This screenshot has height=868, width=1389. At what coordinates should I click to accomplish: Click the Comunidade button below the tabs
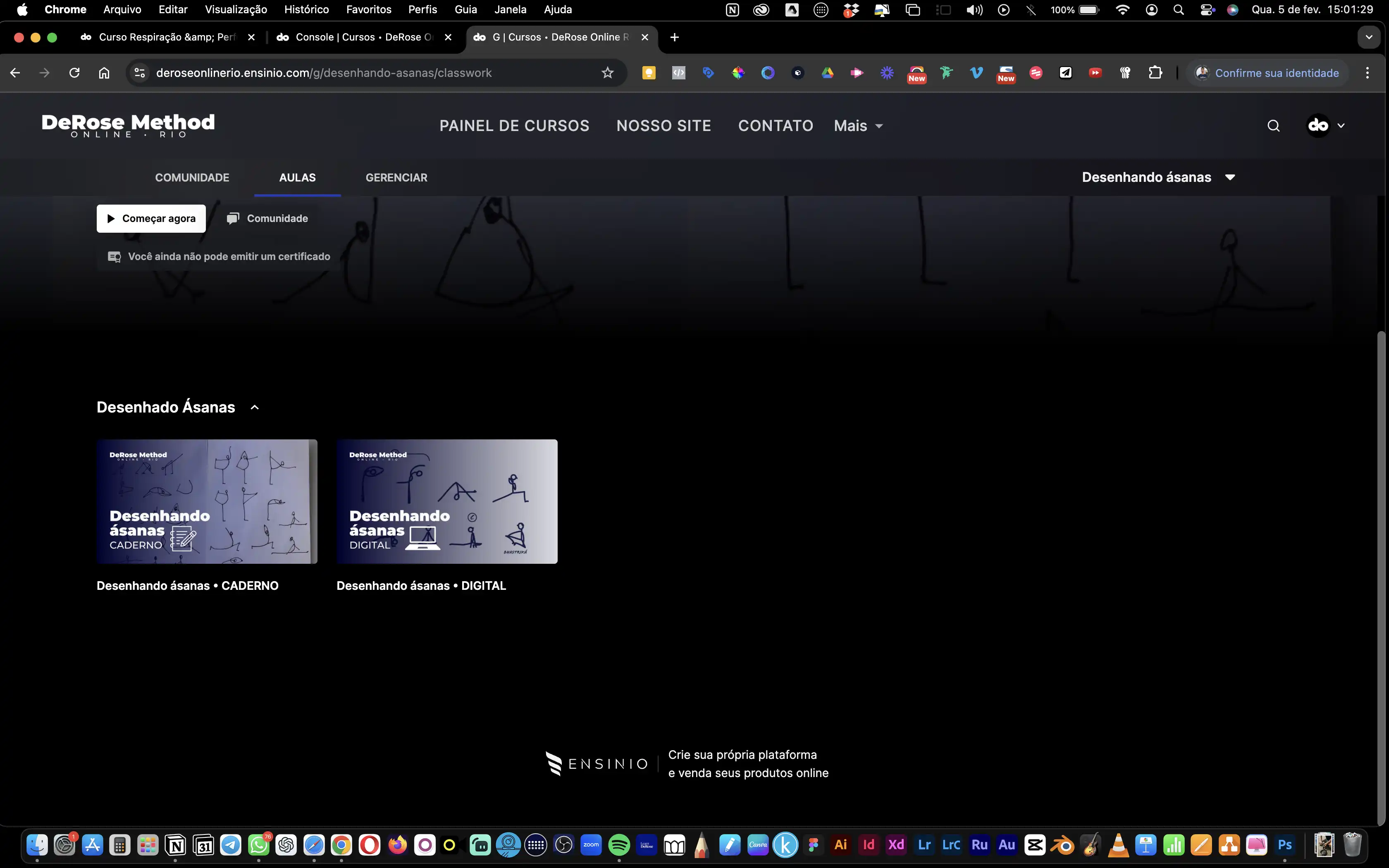(267, 219)
